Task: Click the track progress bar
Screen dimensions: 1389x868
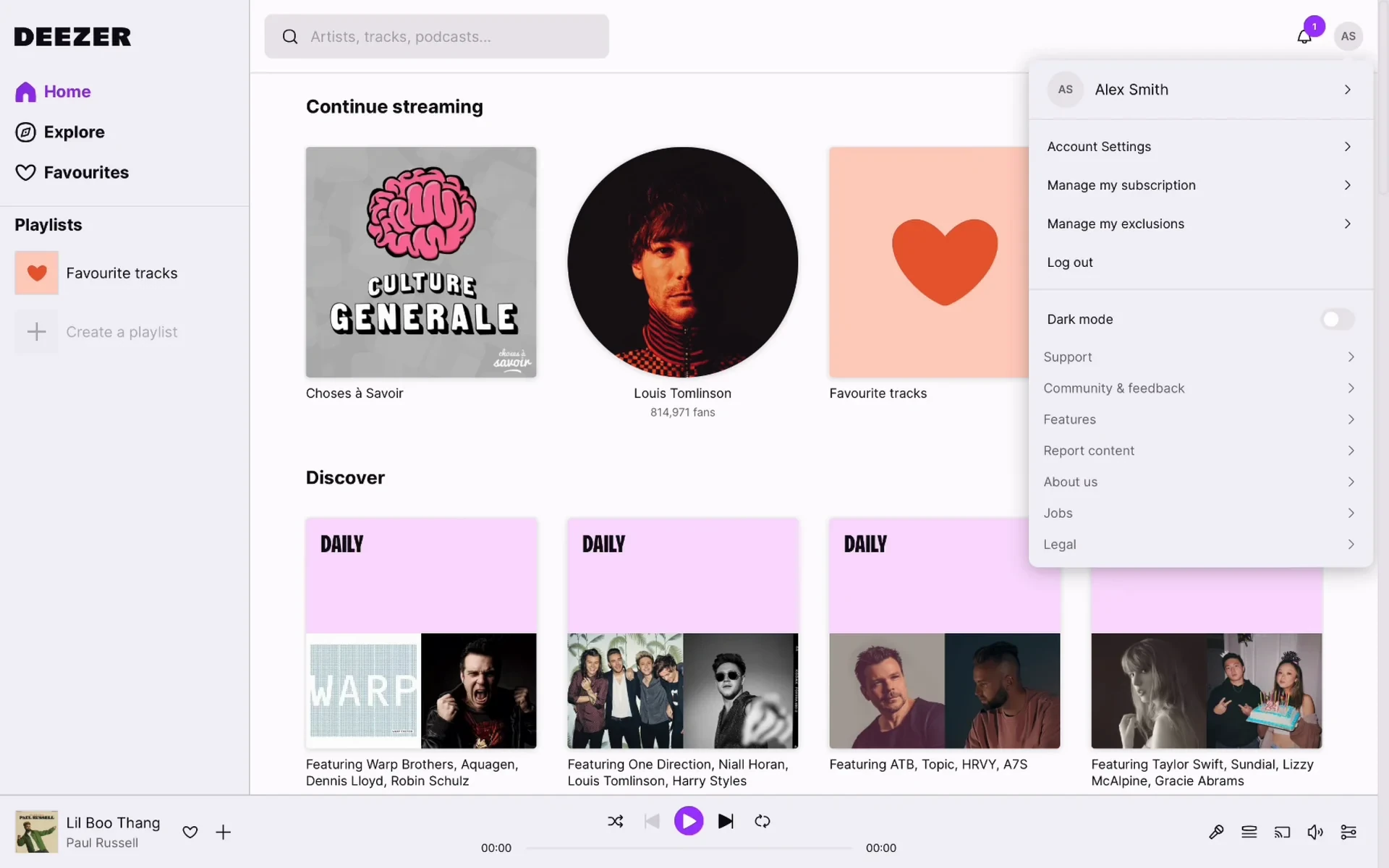Action: [689, 848]
